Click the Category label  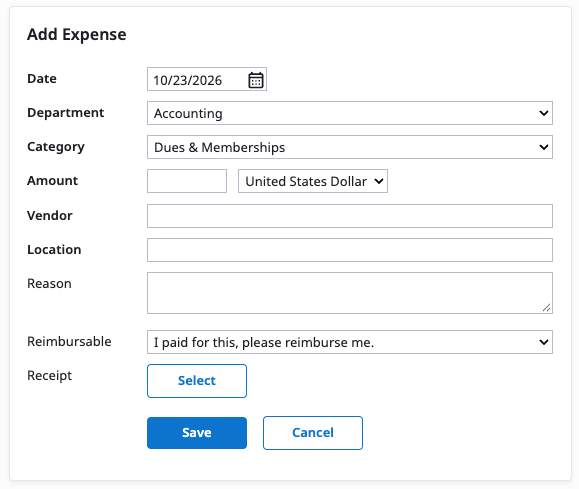pos(56,147)
